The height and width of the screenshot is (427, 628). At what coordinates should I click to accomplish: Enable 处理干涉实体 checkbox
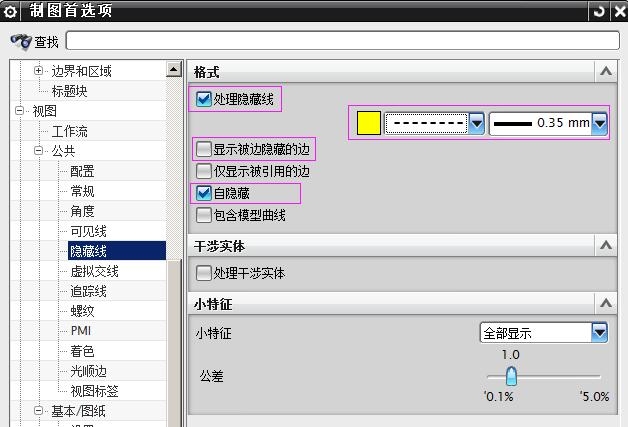pyautogui.click(x=203, y=273)
